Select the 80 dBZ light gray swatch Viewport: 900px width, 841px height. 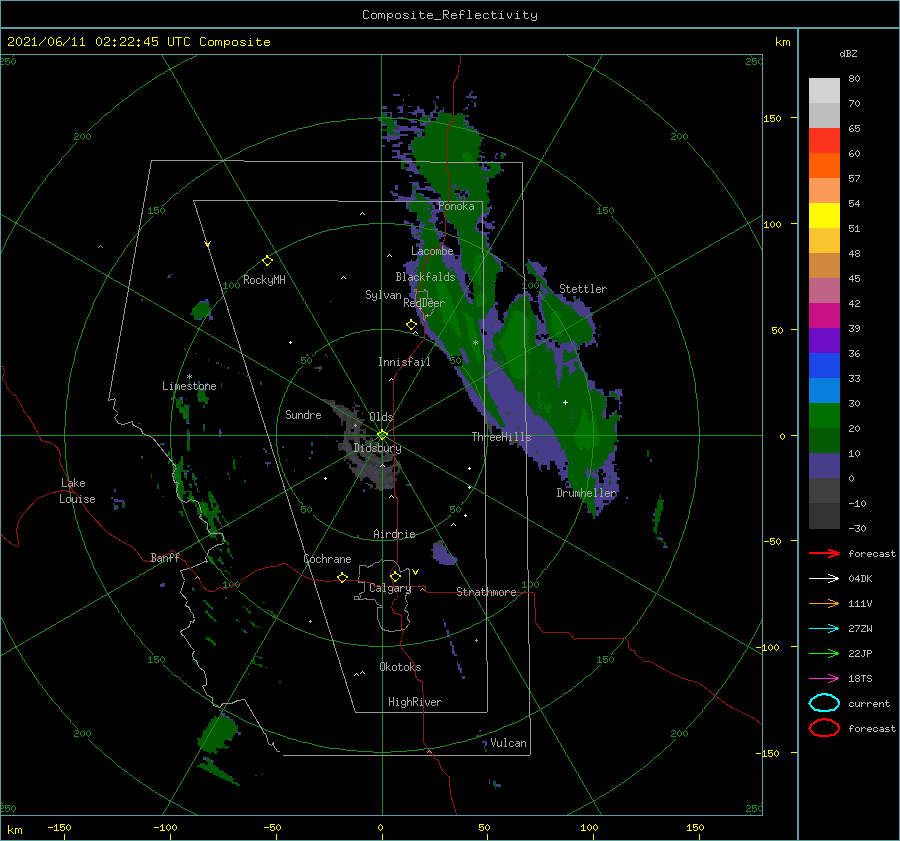tap(824, 91)
